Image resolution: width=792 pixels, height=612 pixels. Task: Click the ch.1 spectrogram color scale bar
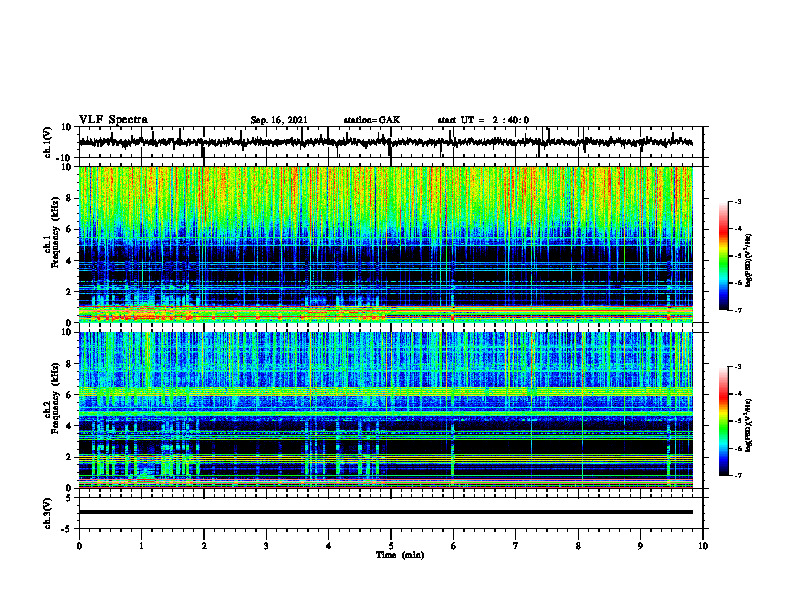click(723, 256)
